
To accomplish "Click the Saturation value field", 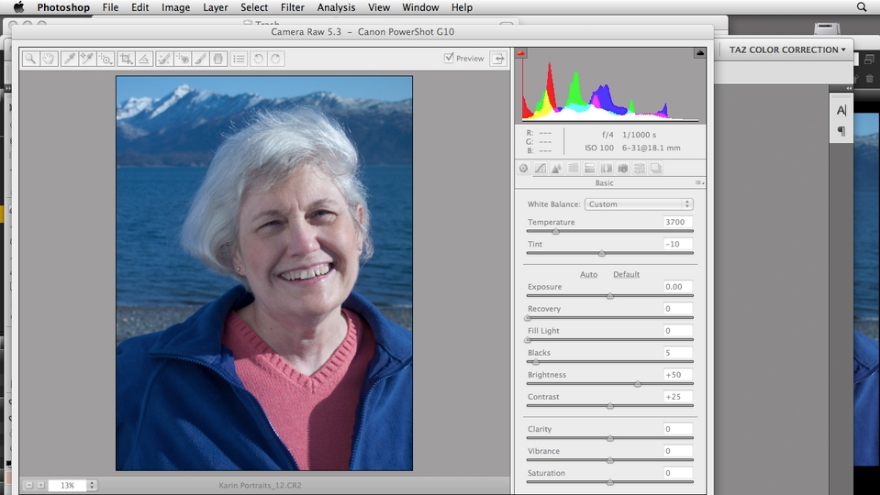I will [677, 473].
